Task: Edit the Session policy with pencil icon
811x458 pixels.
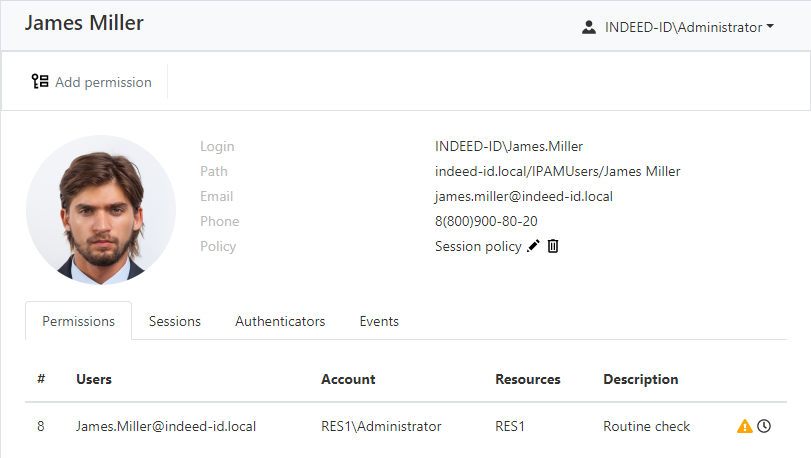Action: (x=533, y=246)
